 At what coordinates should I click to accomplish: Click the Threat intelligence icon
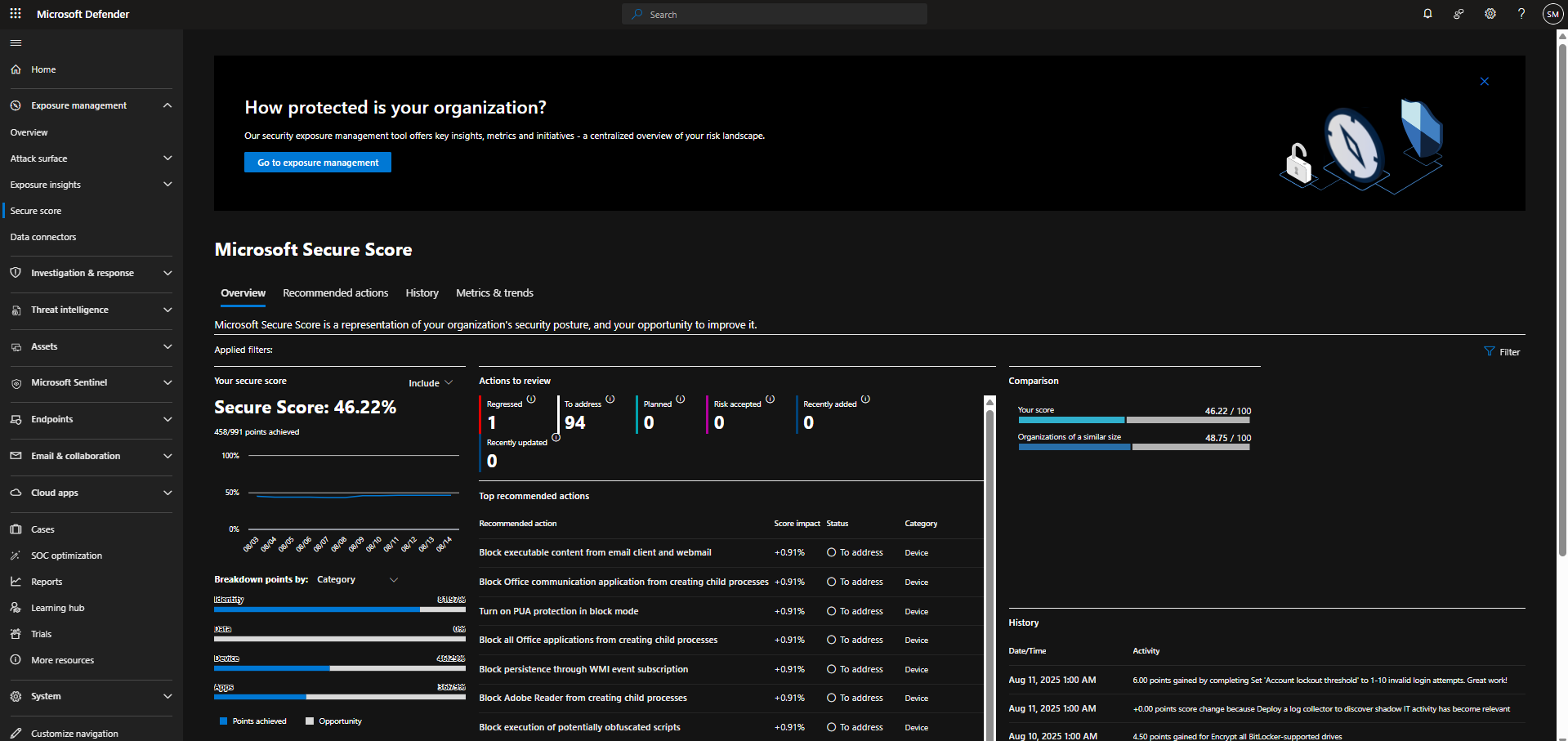click(16, 310)
